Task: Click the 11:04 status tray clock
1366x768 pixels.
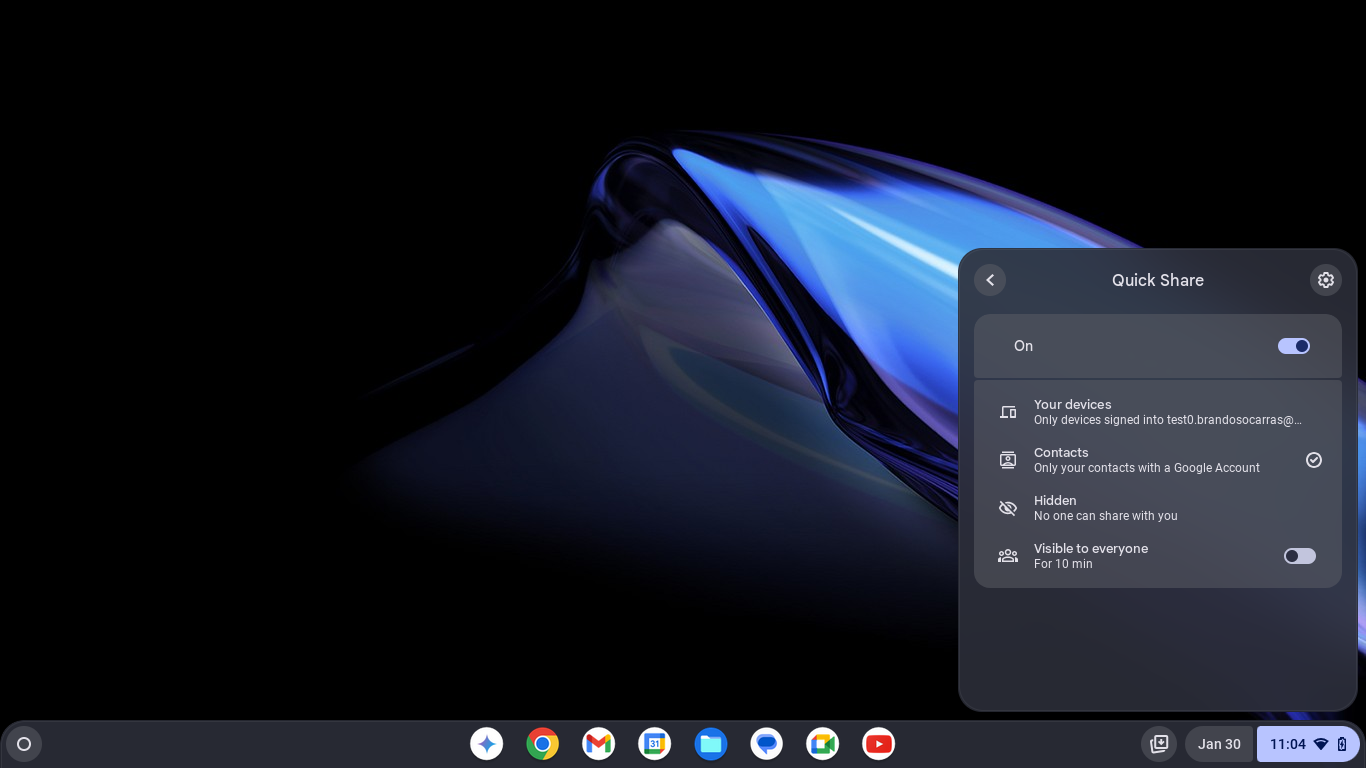Action: [x=1288, y=744]
